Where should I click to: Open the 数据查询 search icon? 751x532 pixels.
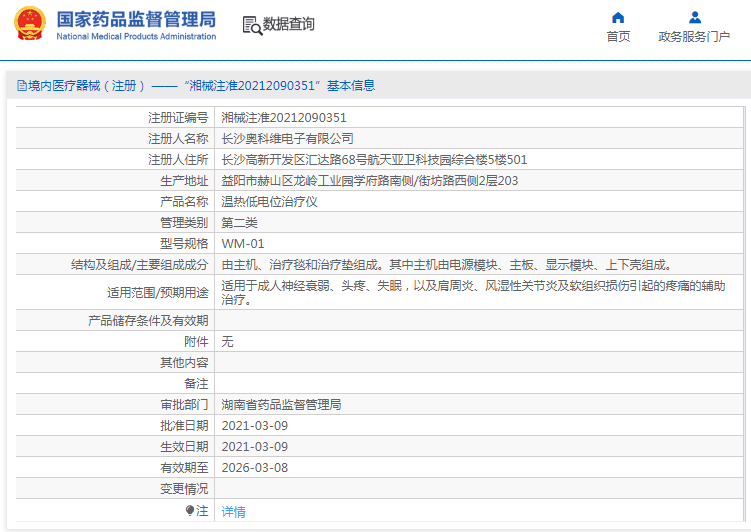pos(252,25)
